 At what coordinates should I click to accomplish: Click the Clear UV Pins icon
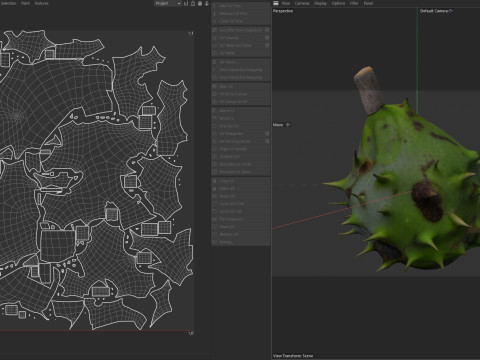point(215,21)
